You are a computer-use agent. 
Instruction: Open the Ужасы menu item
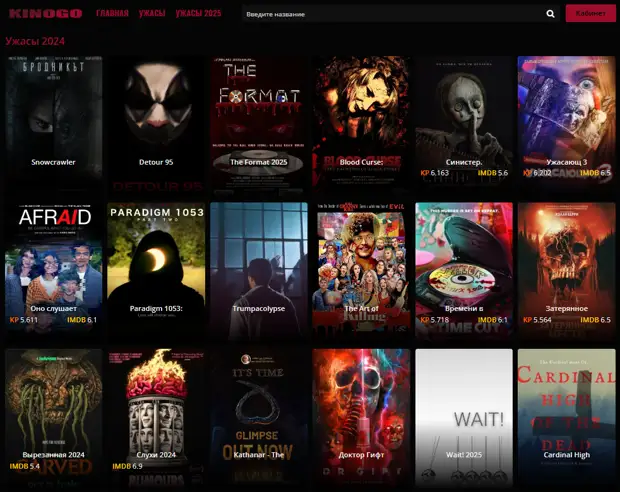coord(152,14)
